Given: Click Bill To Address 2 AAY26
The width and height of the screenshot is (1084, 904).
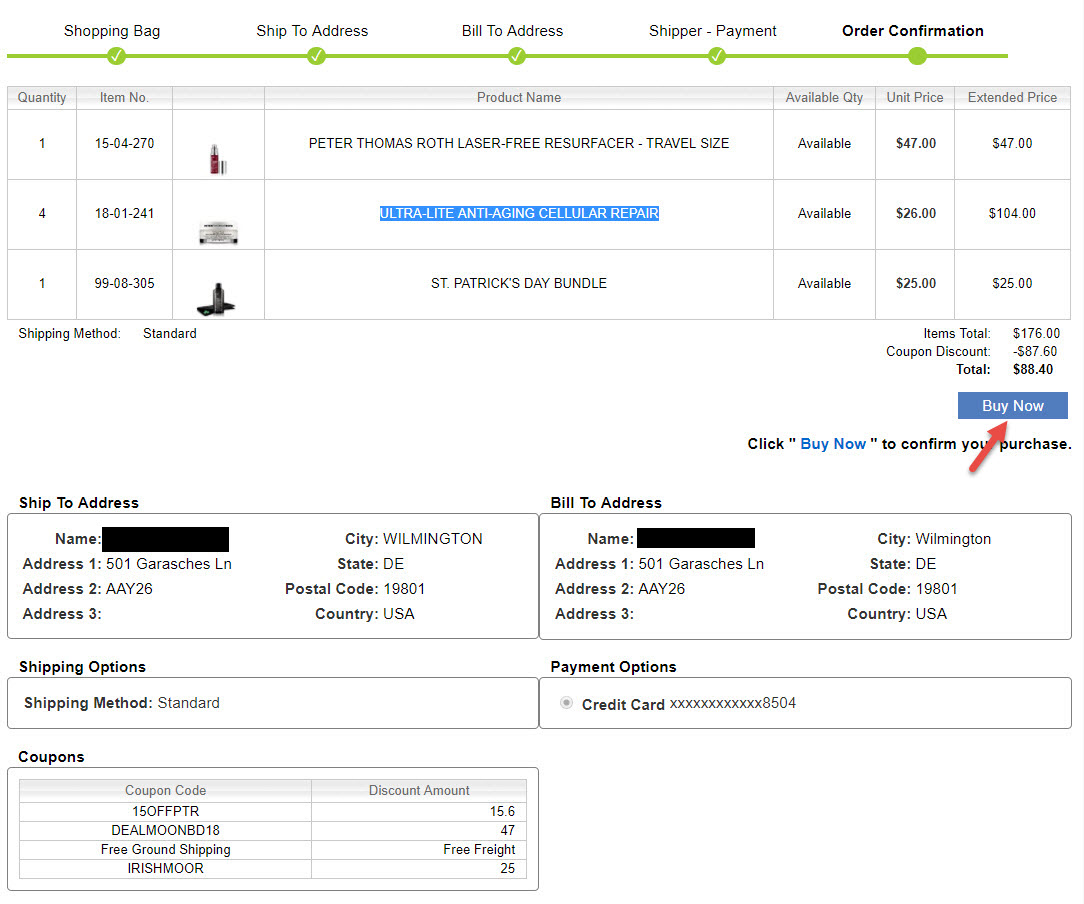Looking at the screenshot, I should 662,589.
